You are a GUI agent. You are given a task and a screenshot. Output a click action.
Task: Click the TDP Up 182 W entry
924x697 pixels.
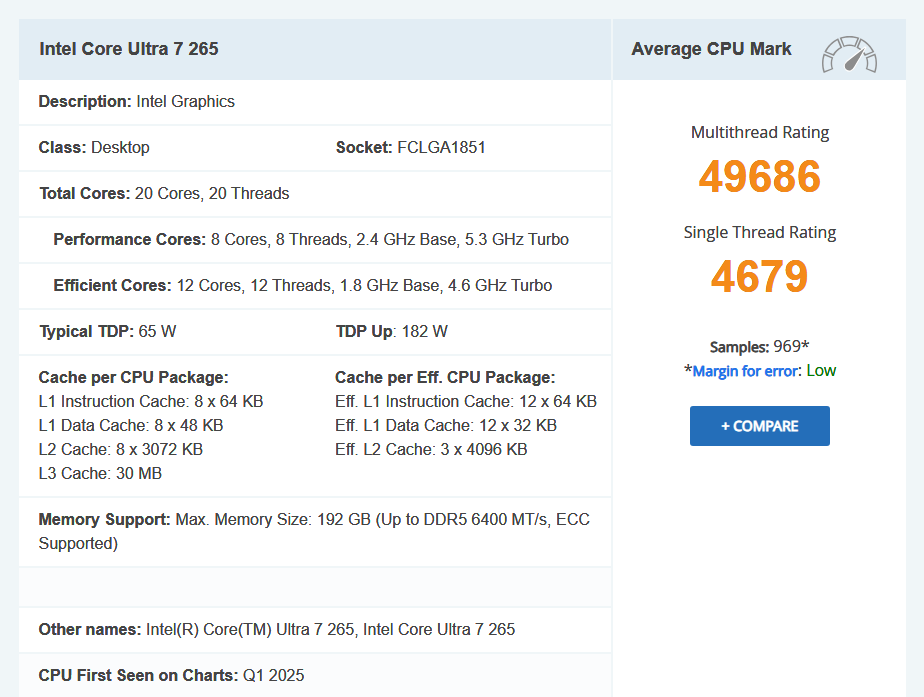tap(391, 332)
